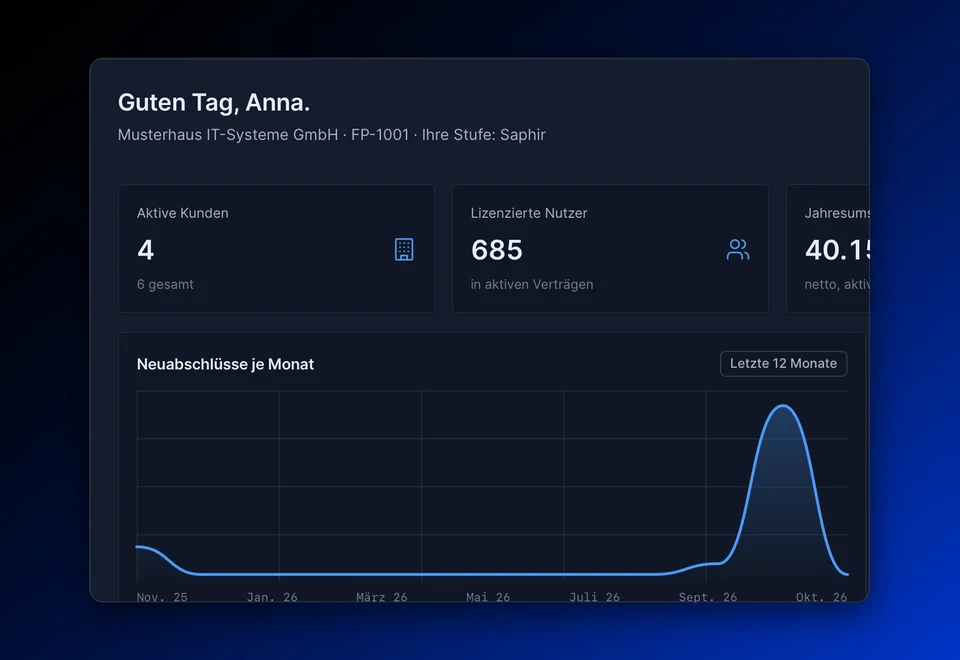Select the 685 licensed users value
This screenshot has height=660, width=960.
[497, 250]
